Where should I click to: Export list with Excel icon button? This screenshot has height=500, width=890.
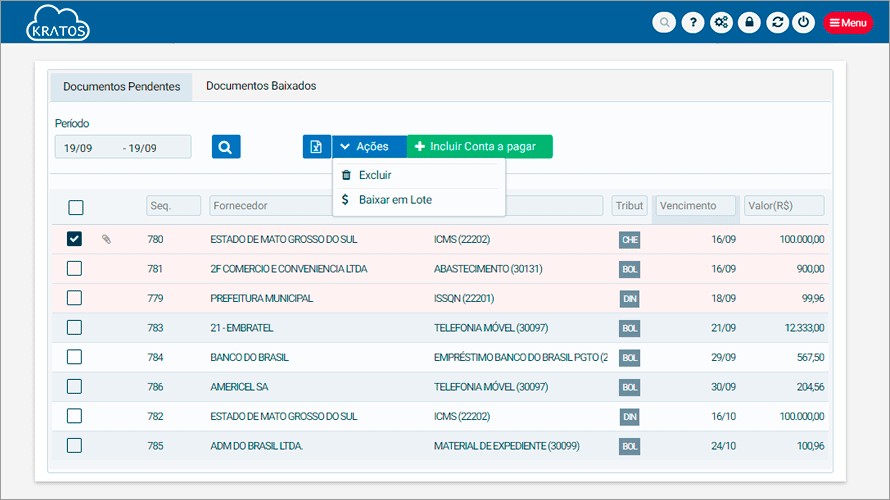click(316, 147)
